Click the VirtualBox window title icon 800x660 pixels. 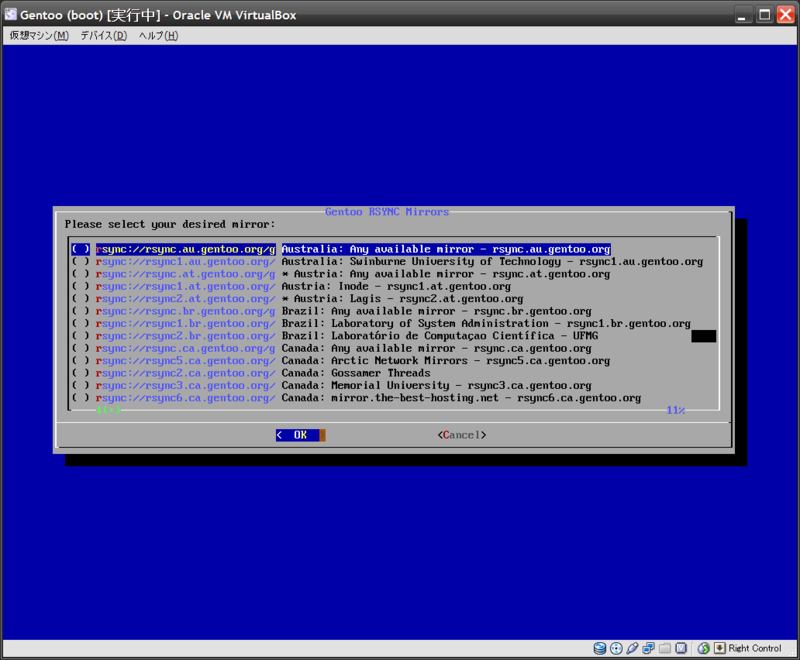11,14
